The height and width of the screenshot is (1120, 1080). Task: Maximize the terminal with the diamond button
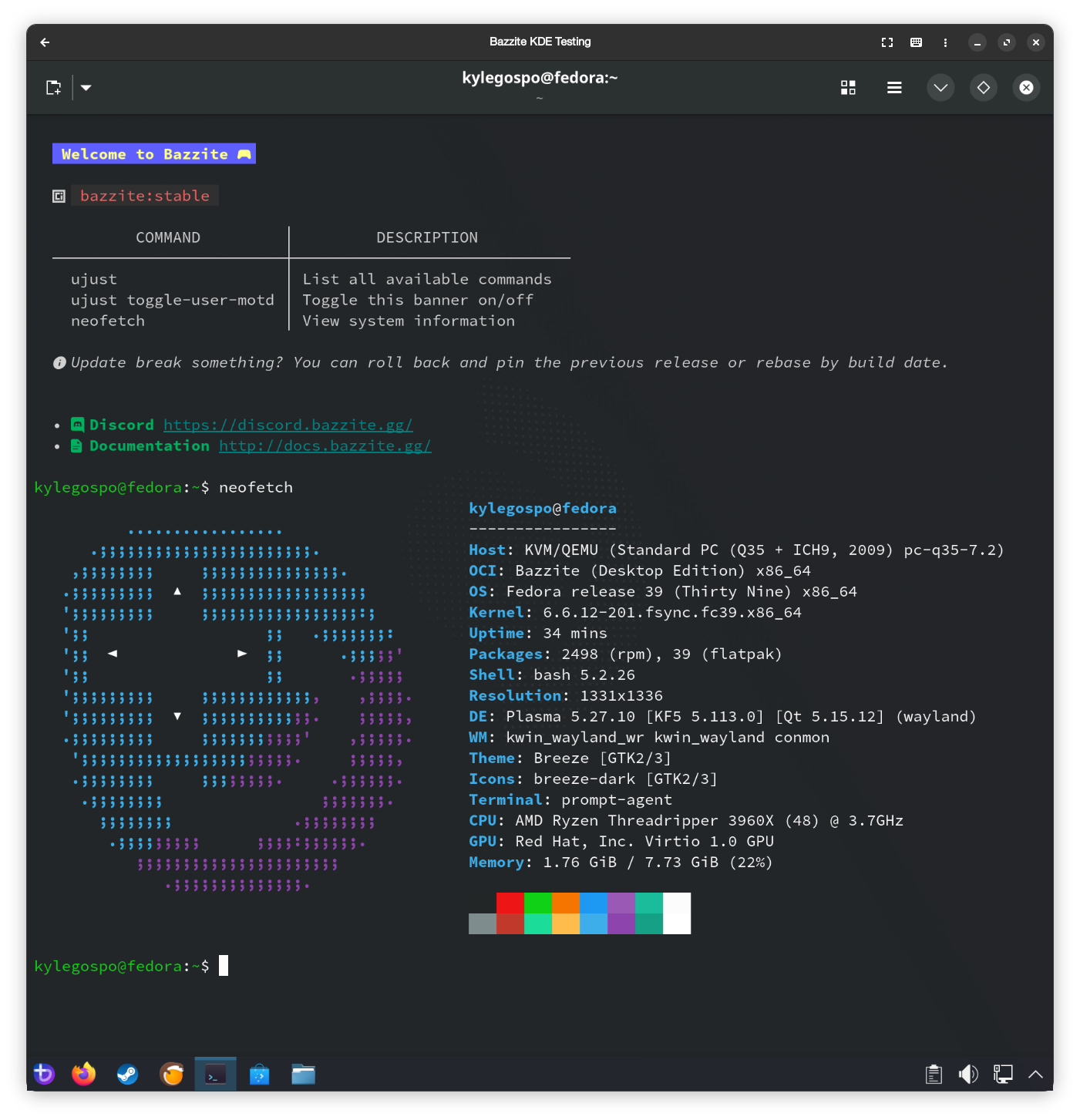coord(984,88)
